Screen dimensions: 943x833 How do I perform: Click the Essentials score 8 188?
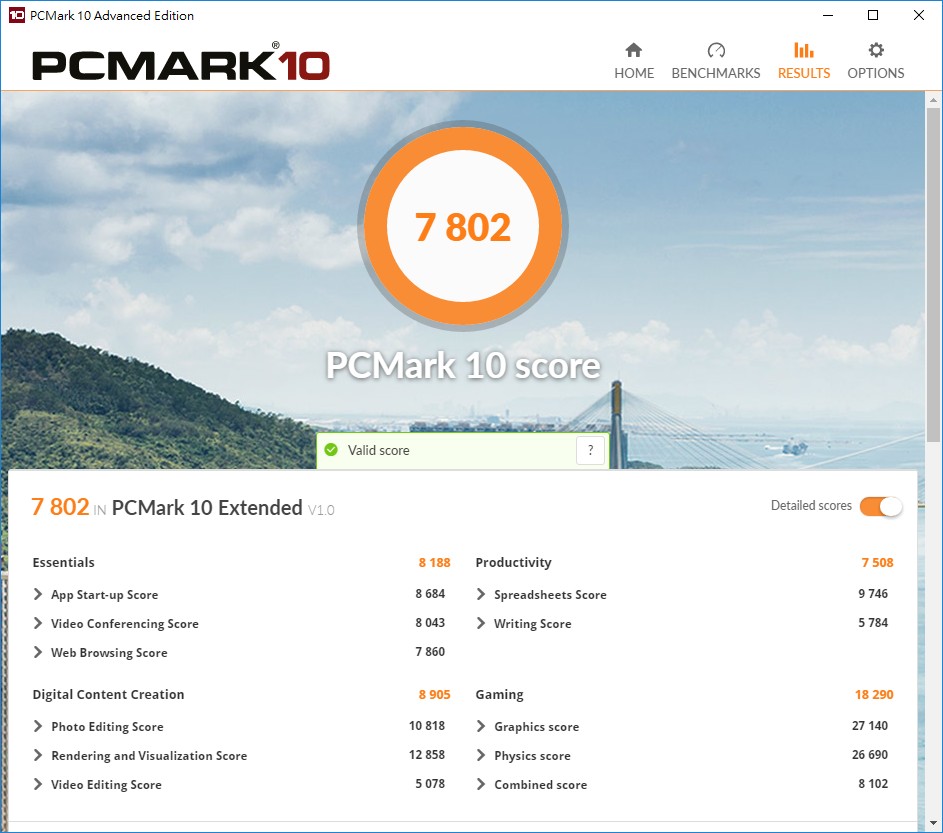pos(434,562)
